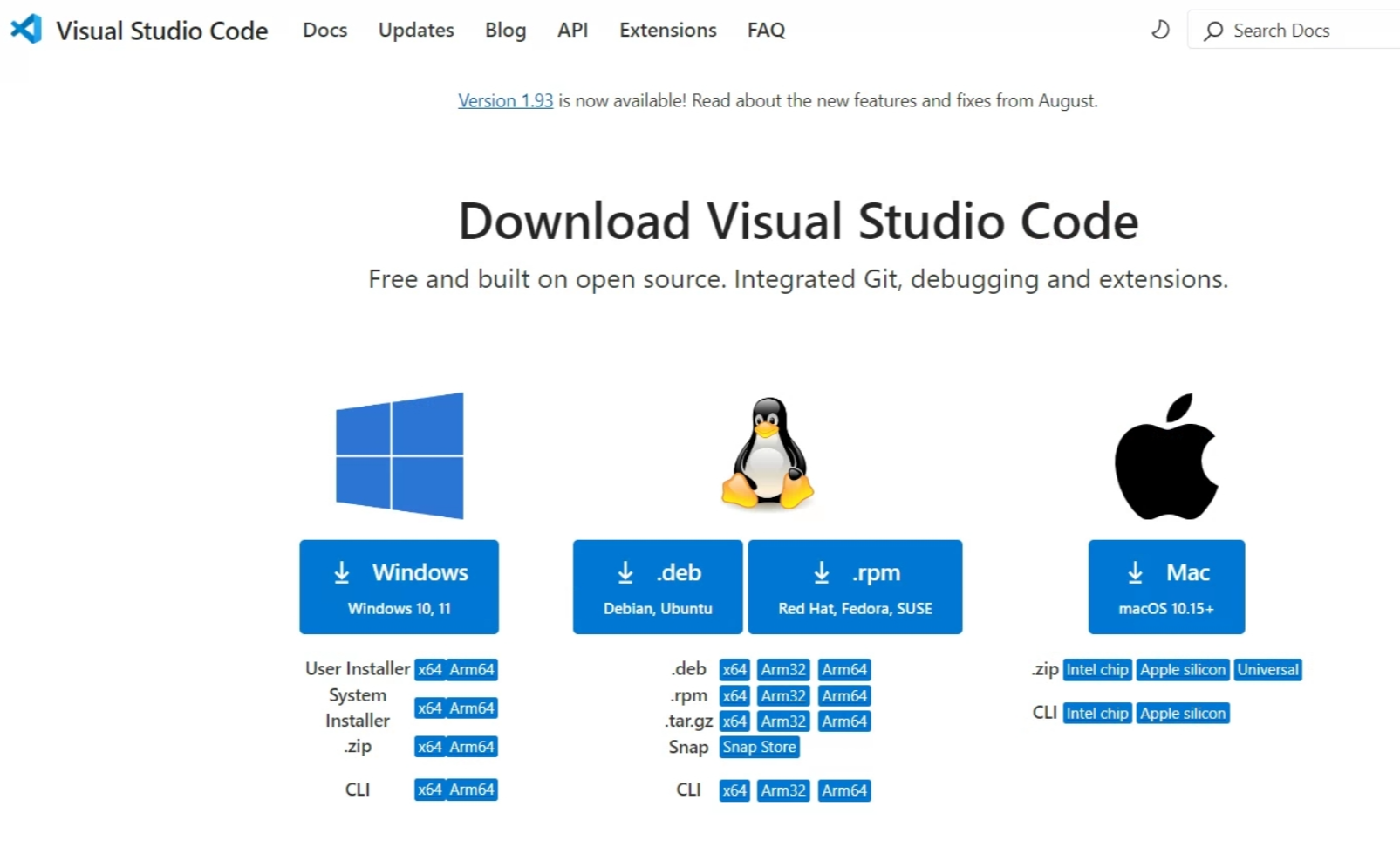Select Arm64 in Linux .deb row

[x=844, y=670]
